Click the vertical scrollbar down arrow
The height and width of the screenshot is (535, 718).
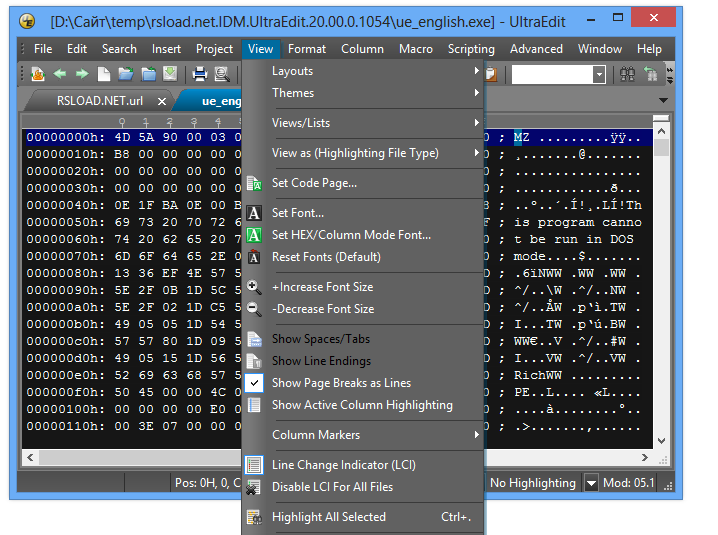click(661, 441)
